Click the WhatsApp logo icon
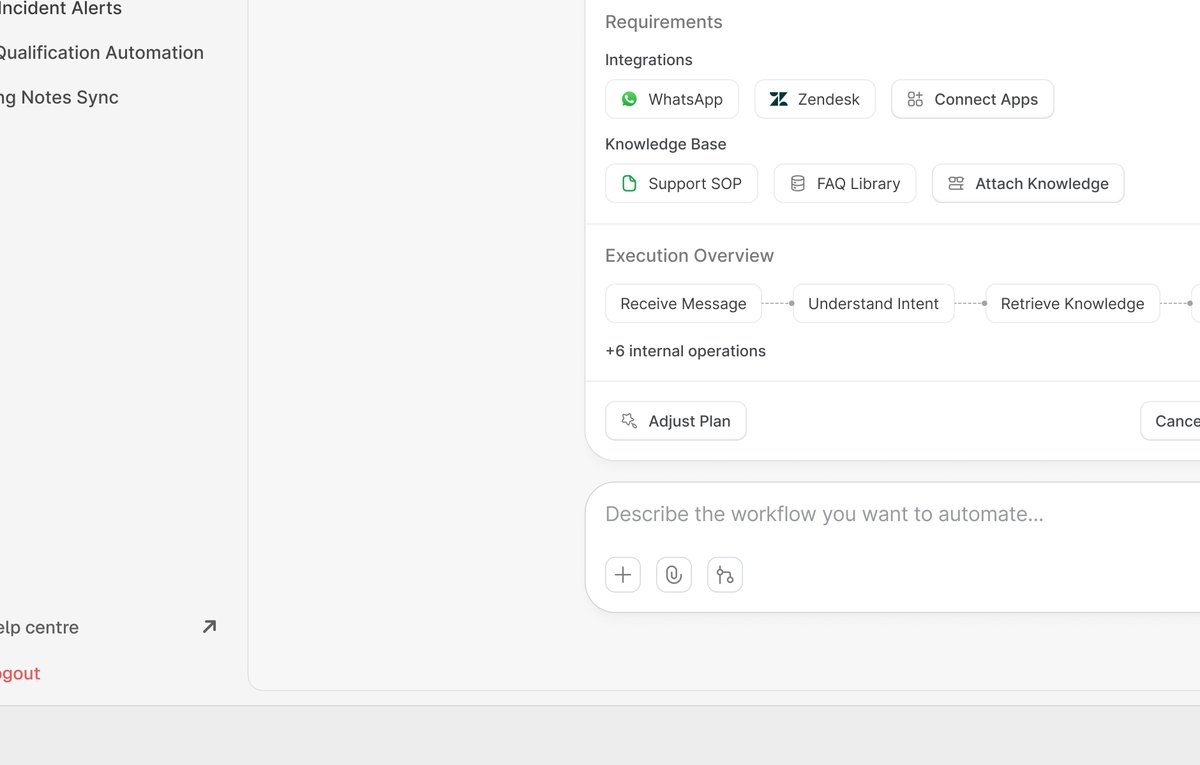This screenshot has height=765, width=1200. (629, 99)
